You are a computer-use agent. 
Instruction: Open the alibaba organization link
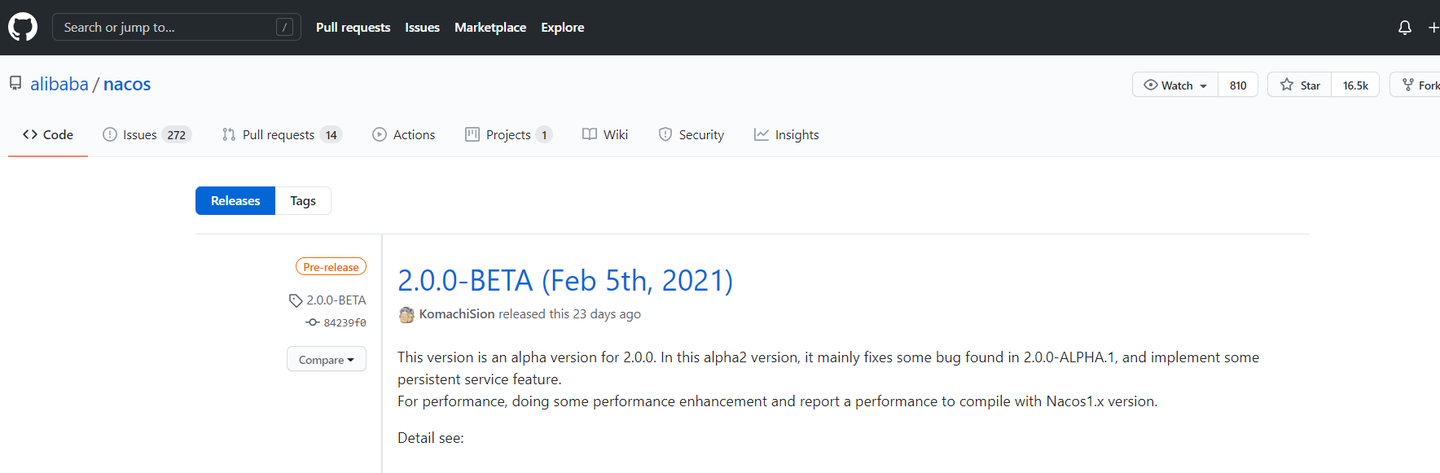pos(59,84)
